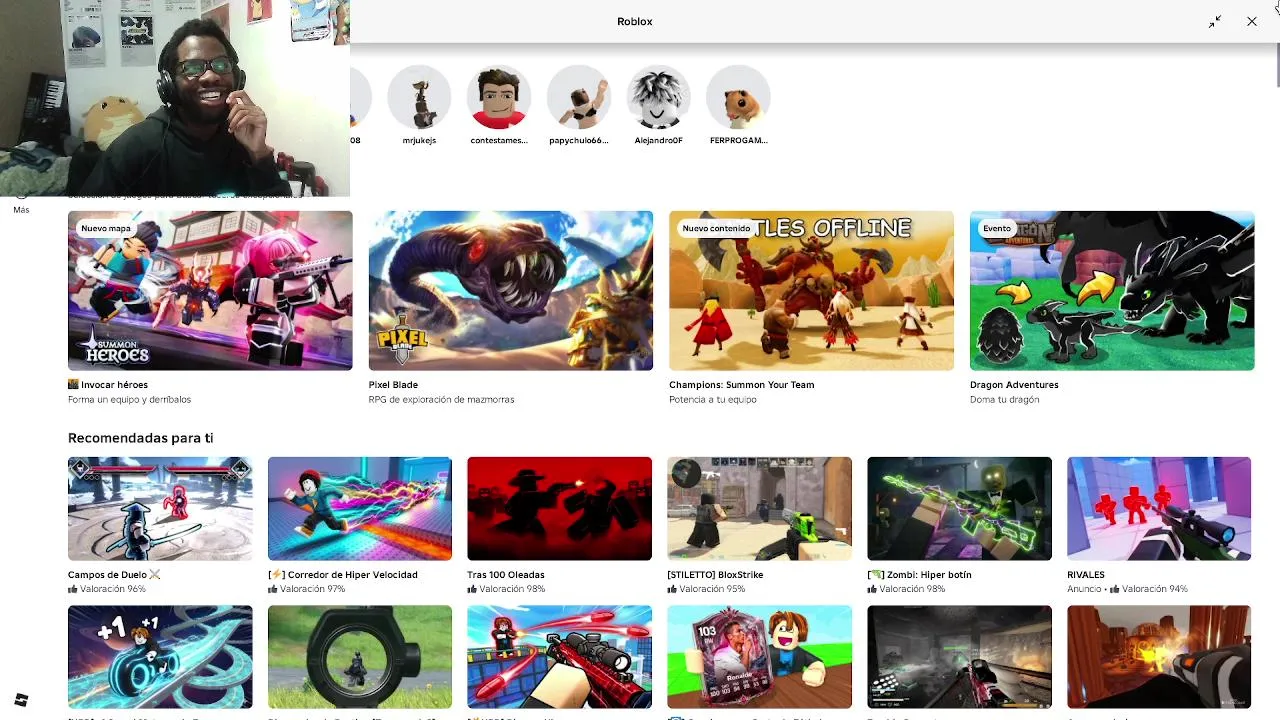Exit fullscreen with the shrink arrows icon

click(1215, 21)
